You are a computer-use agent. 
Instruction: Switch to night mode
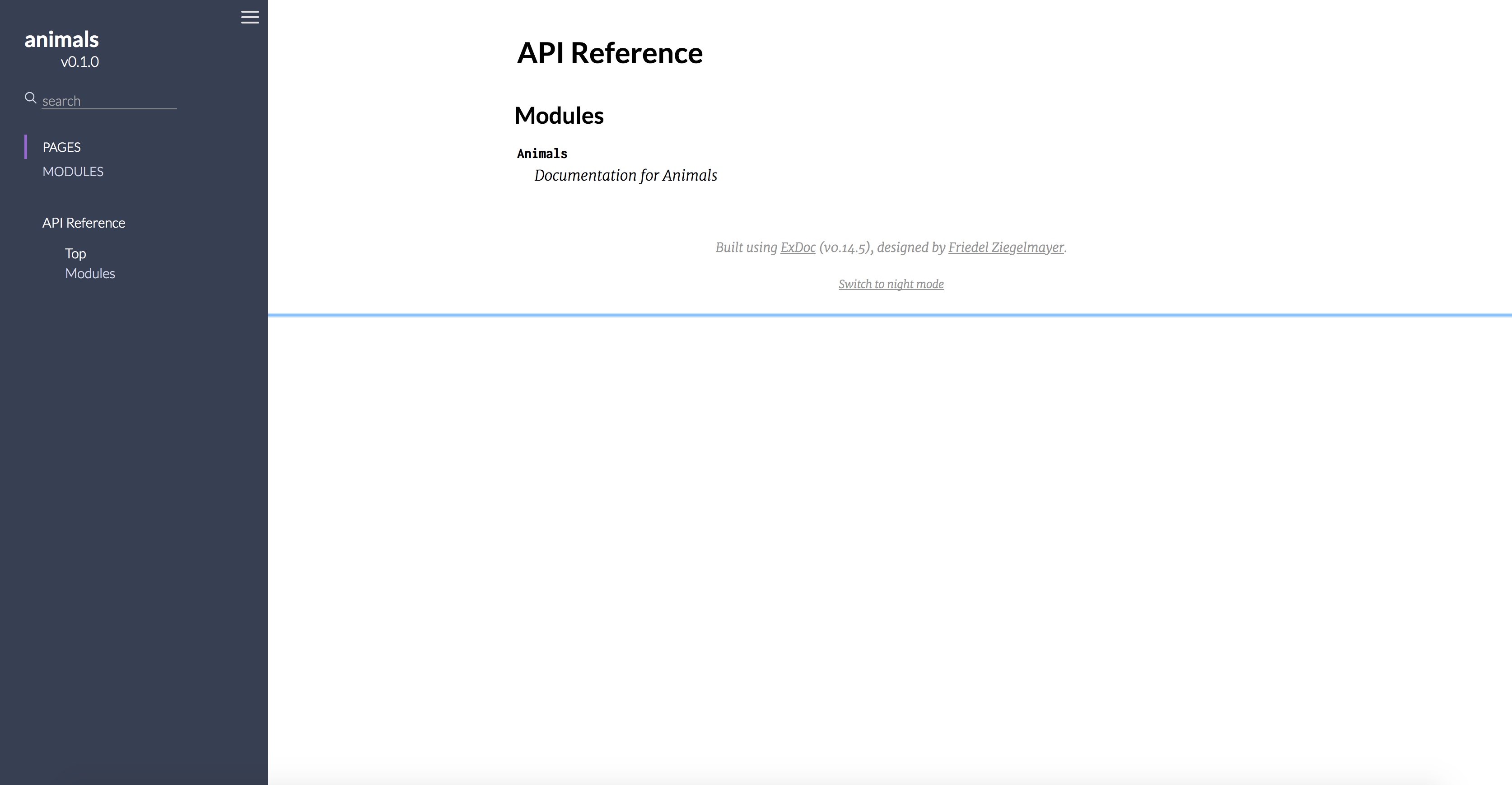tap(891, 284)
